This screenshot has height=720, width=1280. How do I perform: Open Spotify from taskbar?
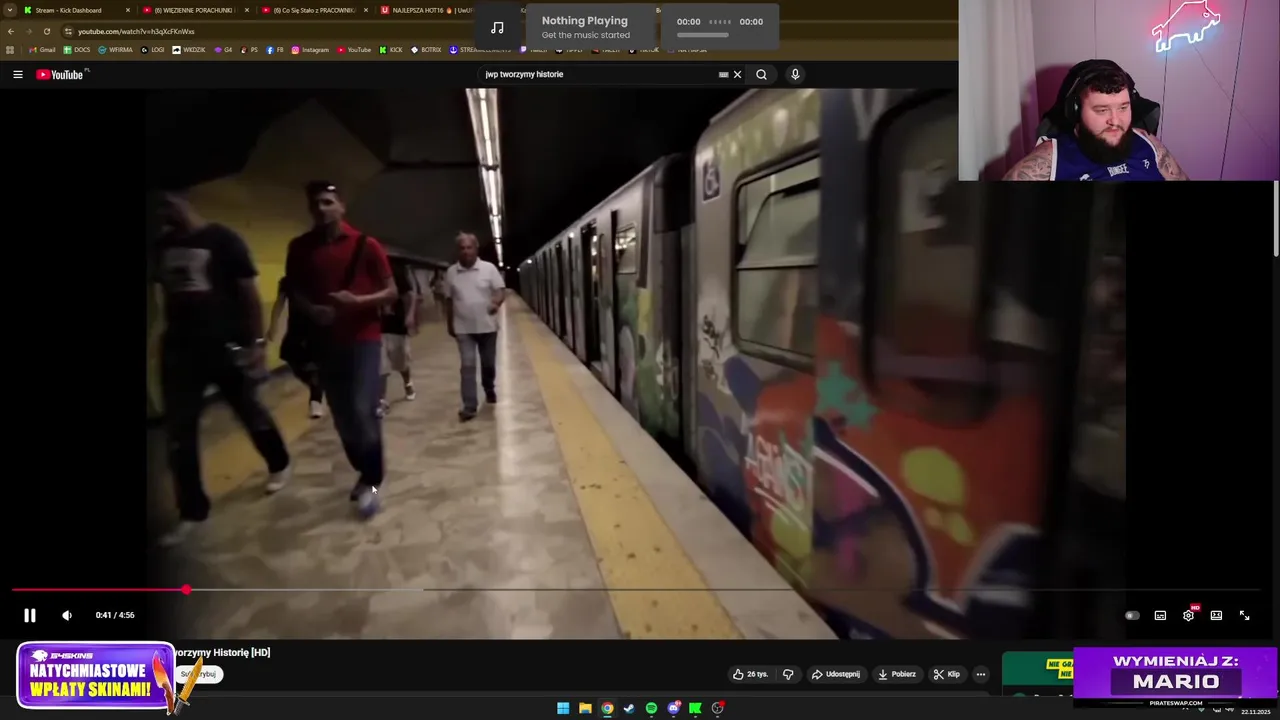[x=651, y=708]
